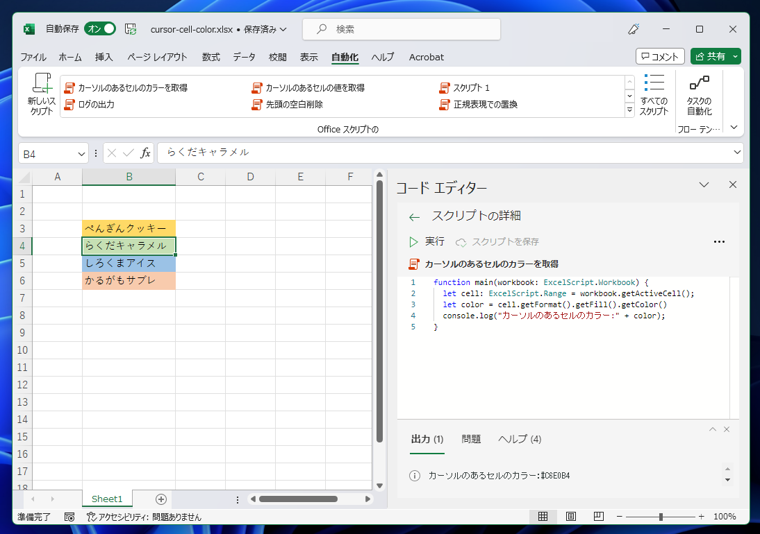This screenshot has height=534, width=760.
Task: Add a new sheet with plus icon
Action: click(x=161, y=499)
